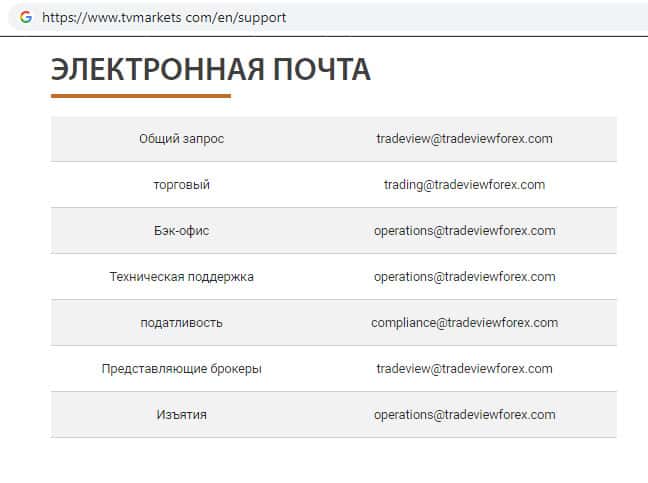Select the податливость row label
Screen dimensions: 648x483
coord(181,323)
